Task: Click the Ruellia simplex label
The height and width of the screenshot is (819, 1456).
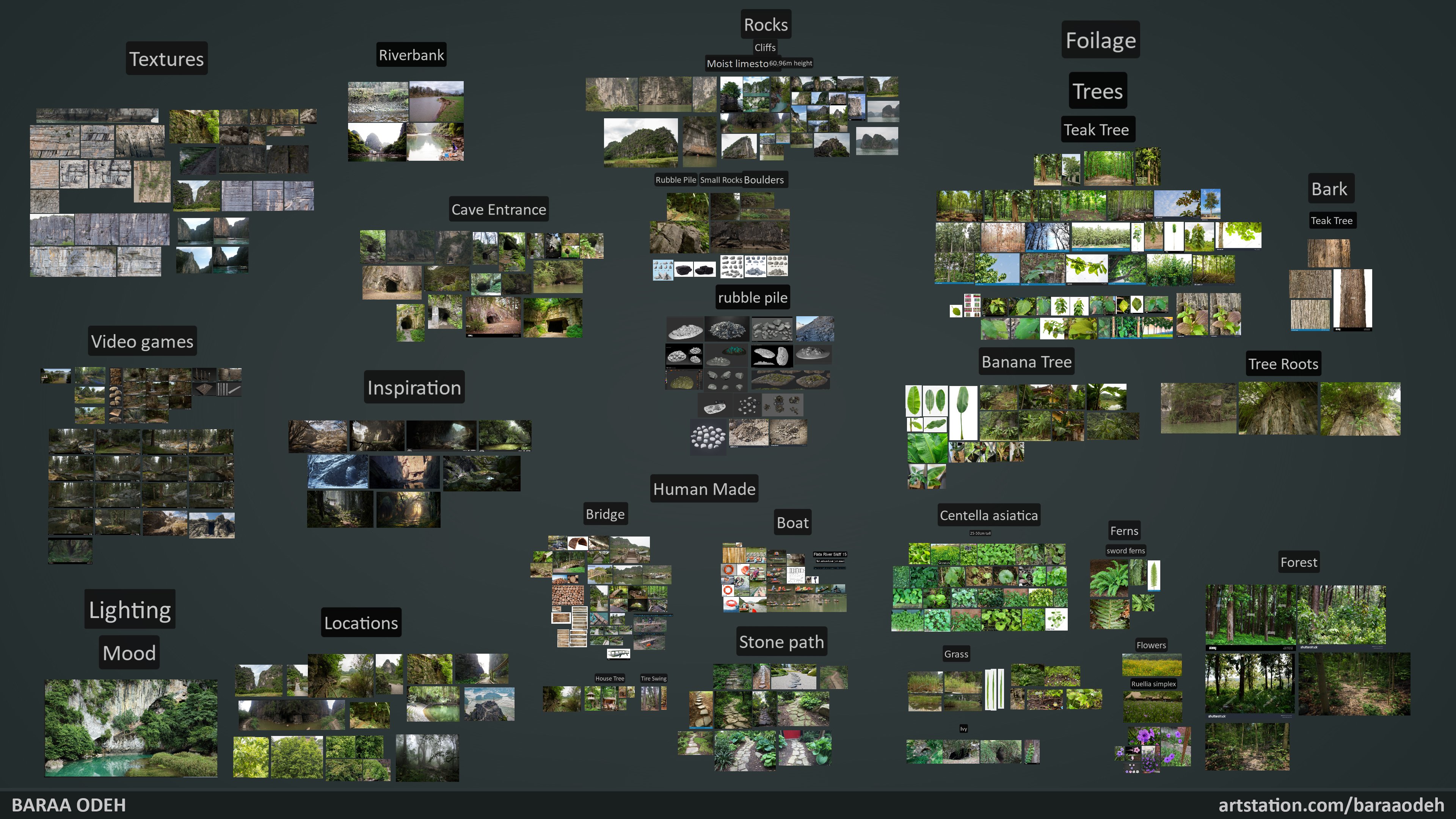Action: [1153, 683]
